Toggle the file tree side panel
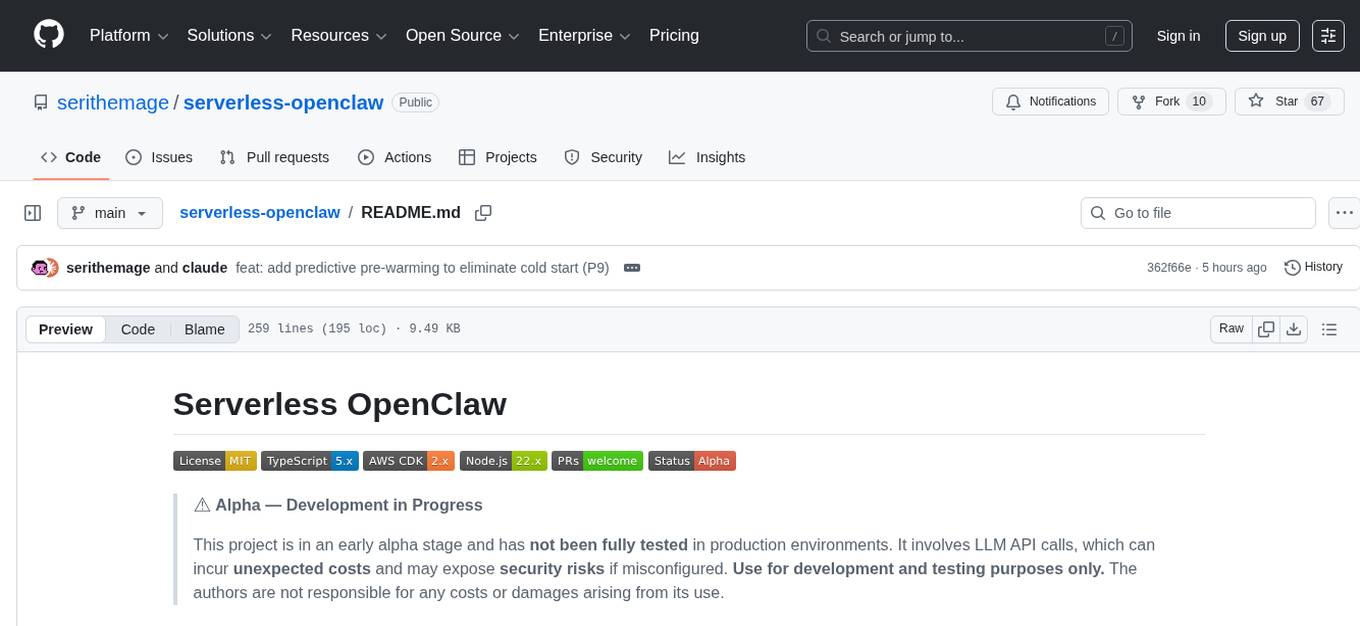Screen dimensions: 1360x626 pyautogui.click(x=32, y=212)
